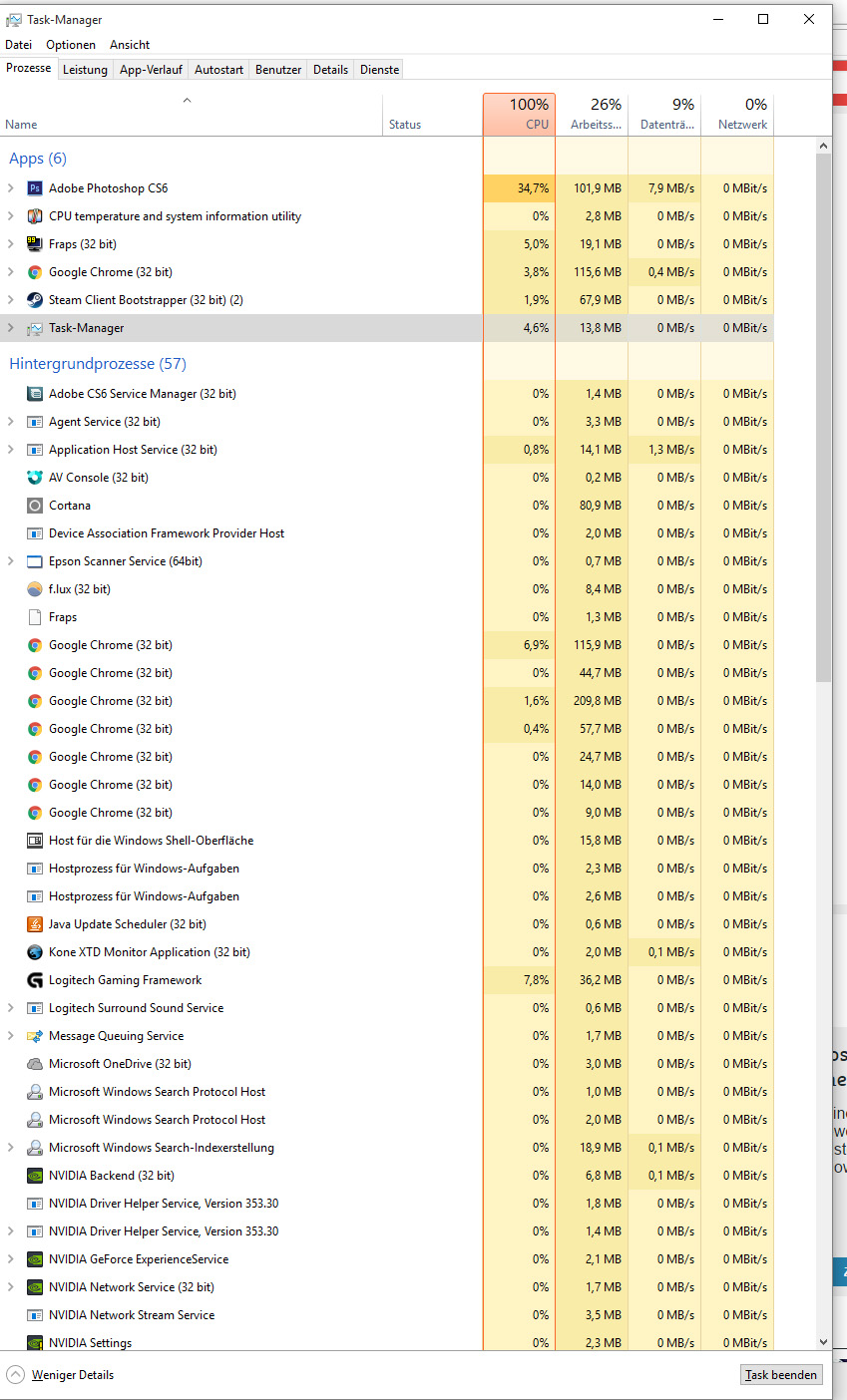
Task: Click the Cortana icon
Action: 35,506
